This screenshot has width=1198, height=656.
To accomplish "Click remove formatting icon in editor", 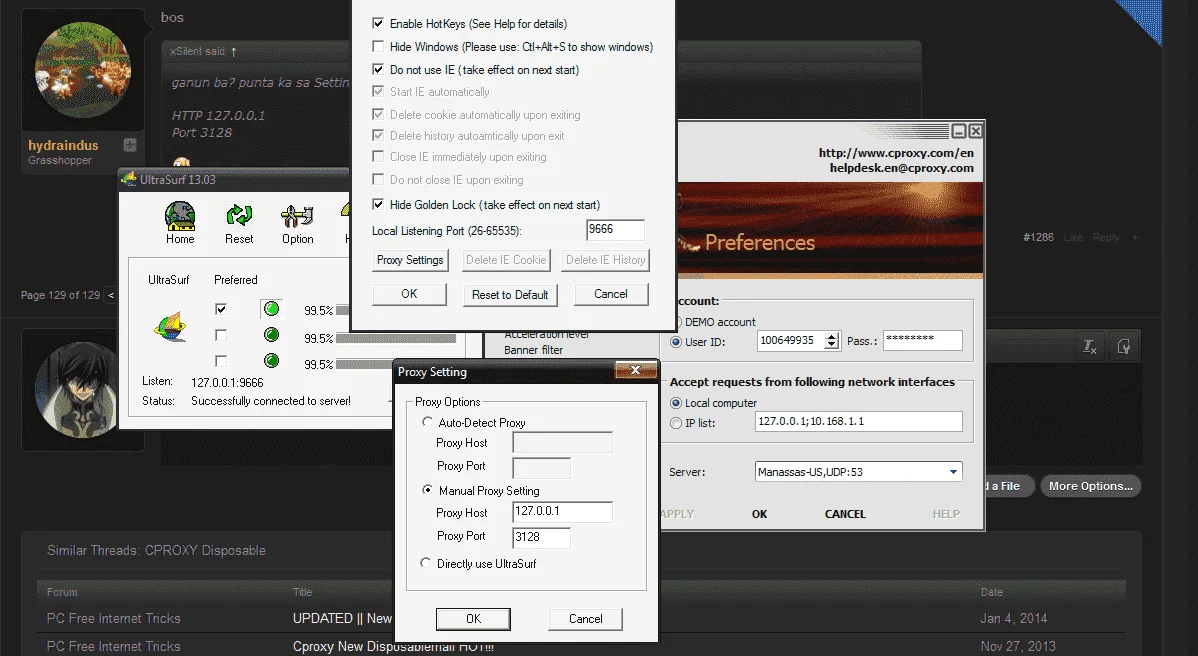I will click(x=1090, y=347).
